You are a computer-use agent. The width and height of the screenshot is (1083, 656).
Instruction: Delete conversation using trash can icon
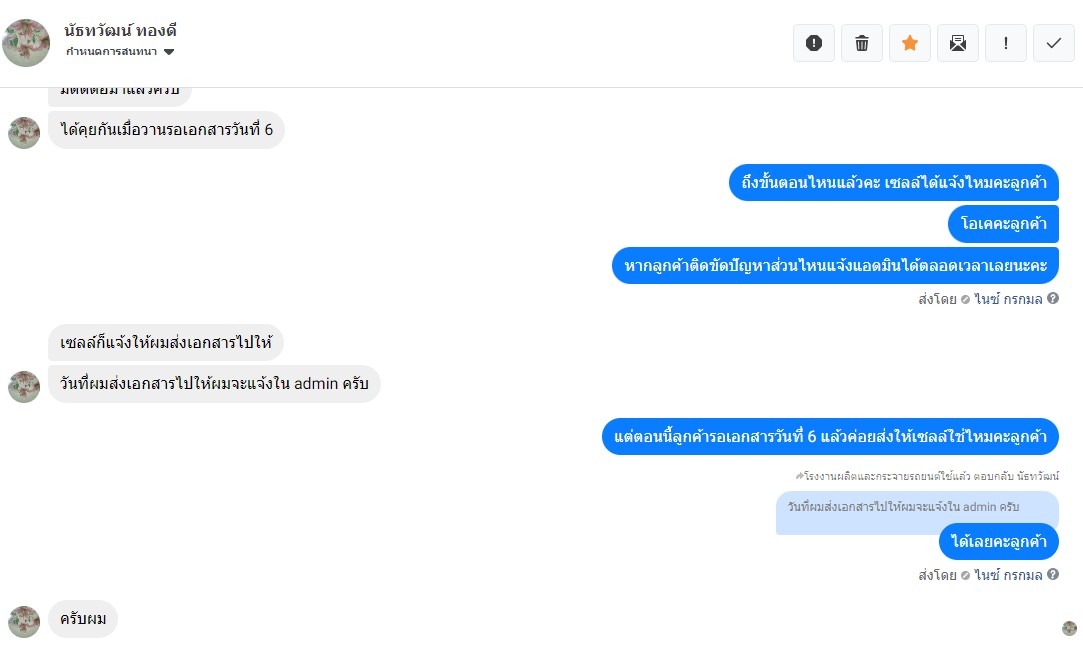(x=862, y=43)
